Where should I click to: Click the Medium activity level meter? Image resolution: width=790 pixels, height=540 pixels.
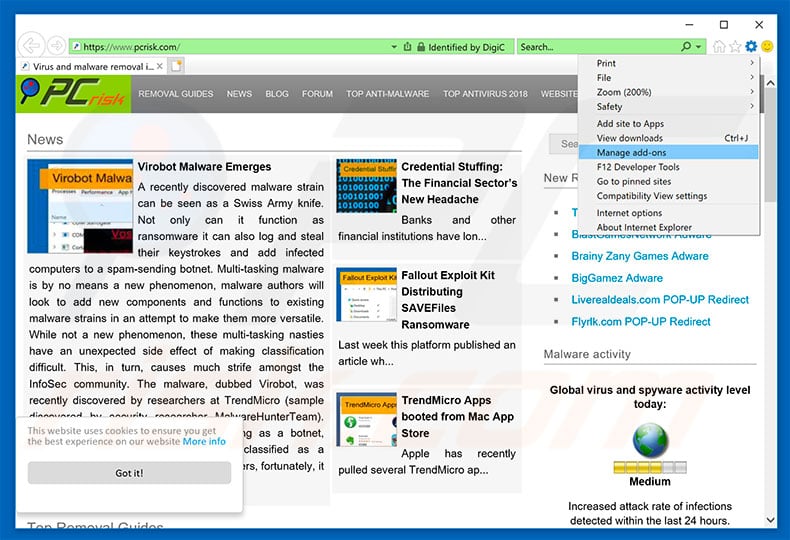pyautogui.click(x=650, y=467)
